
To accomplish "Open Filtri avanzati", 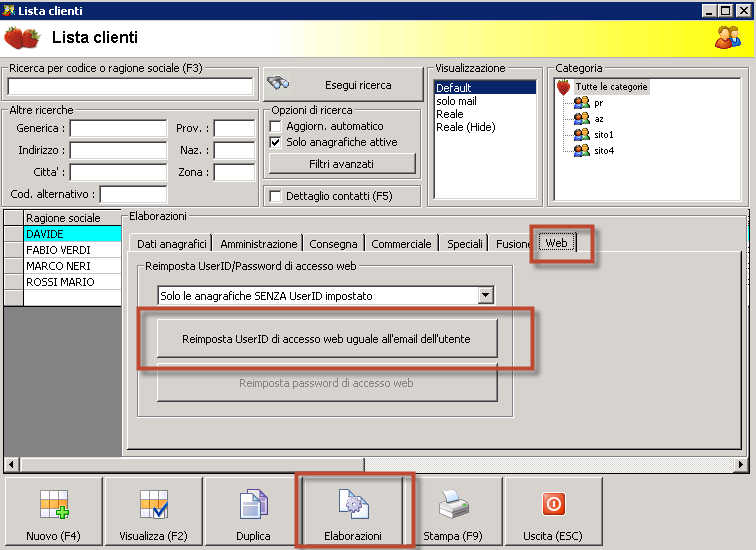I will coord(342,164).
